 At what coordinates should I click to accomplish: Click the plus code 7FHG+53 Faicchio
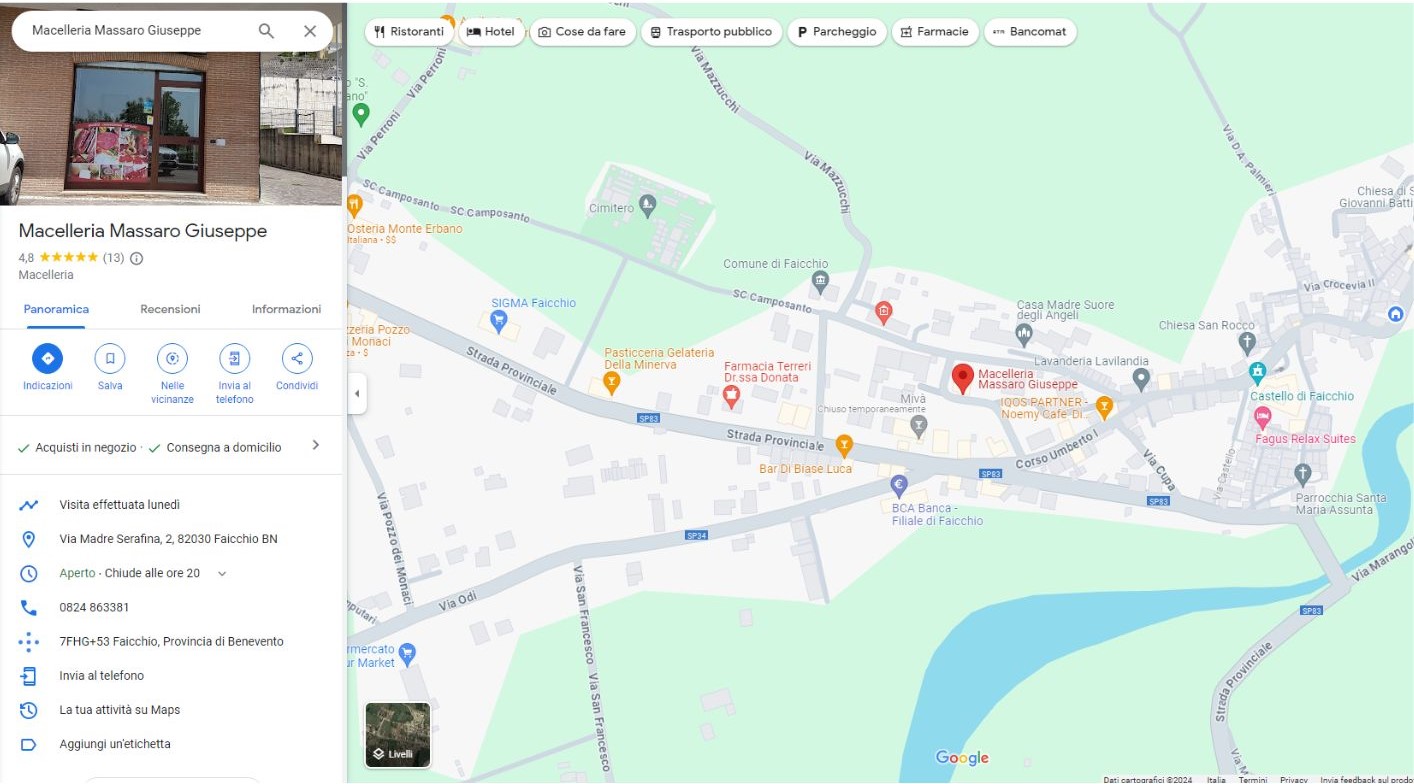tap(171, 642)
